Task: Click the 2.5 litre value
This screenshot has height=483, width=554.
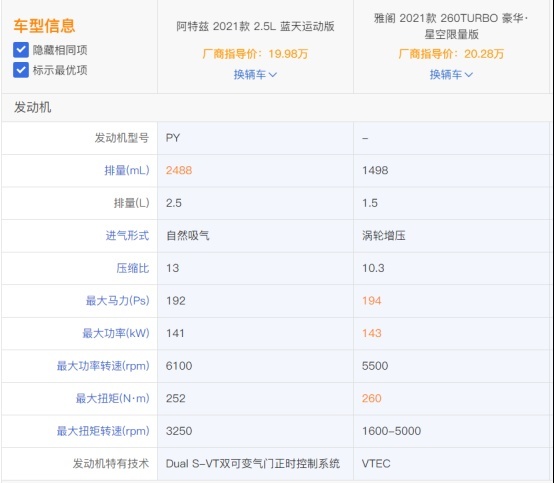Action: pos(173,203)
